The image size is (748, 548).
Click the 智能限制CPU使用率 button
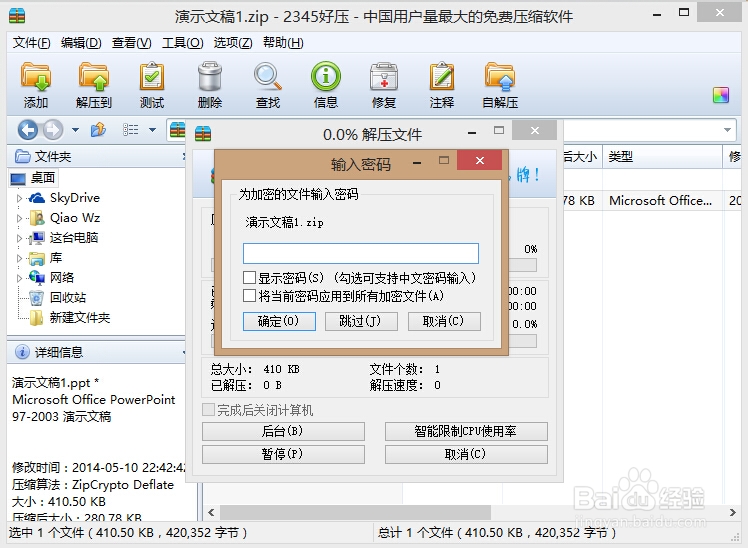click(466, 431)
